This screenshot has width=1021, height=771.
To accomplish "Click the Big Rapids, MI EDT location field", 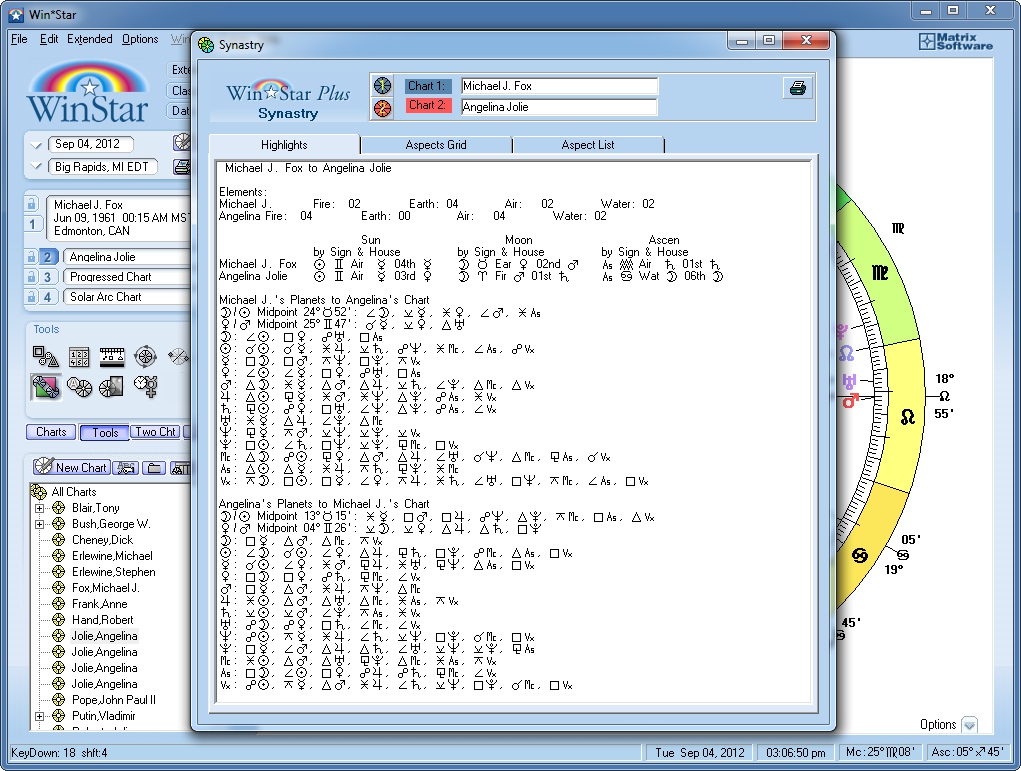I will click(102, 167).
